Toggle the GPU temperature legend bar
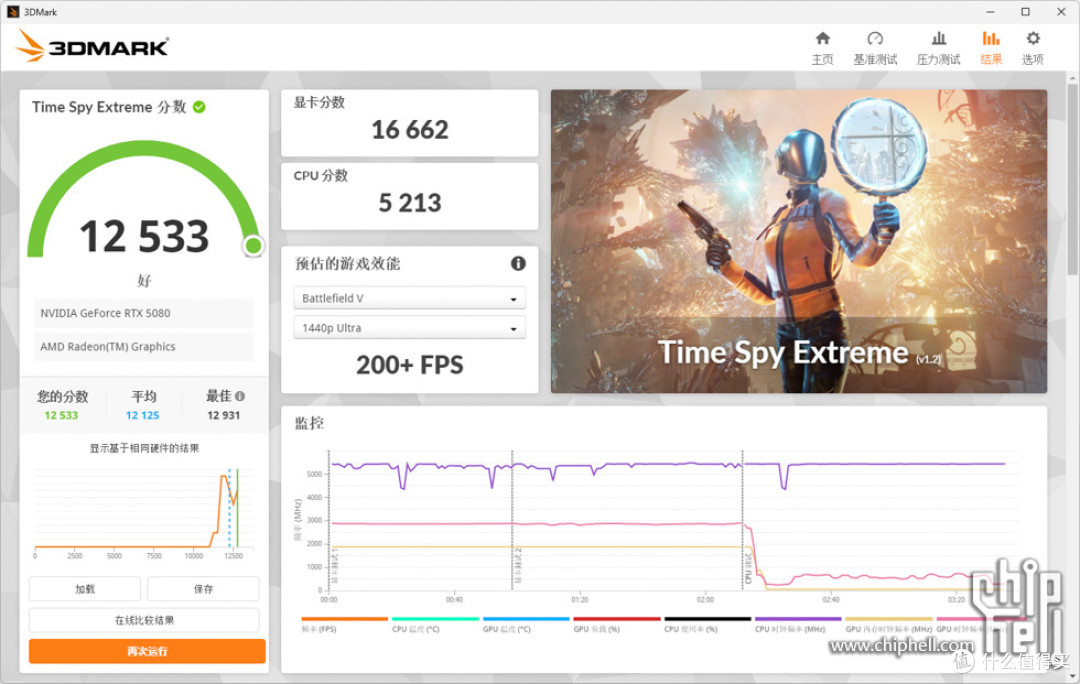The image size is (1080, 684). click(526, 619)
